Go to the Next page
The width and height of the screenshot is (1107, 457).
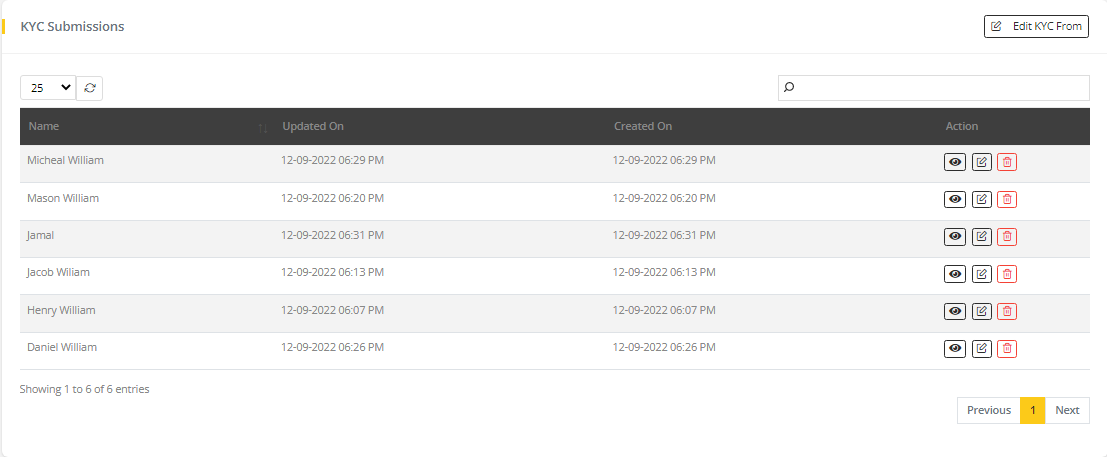[x=1067, y=410]
